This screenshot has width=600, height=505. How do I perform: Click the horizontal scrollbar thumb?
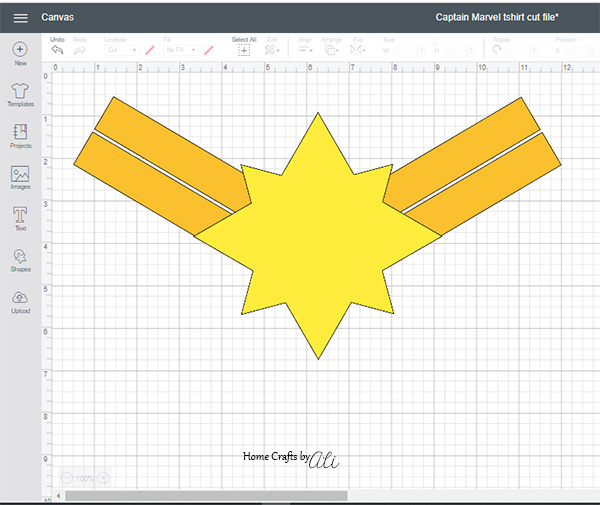click(206, 496)
